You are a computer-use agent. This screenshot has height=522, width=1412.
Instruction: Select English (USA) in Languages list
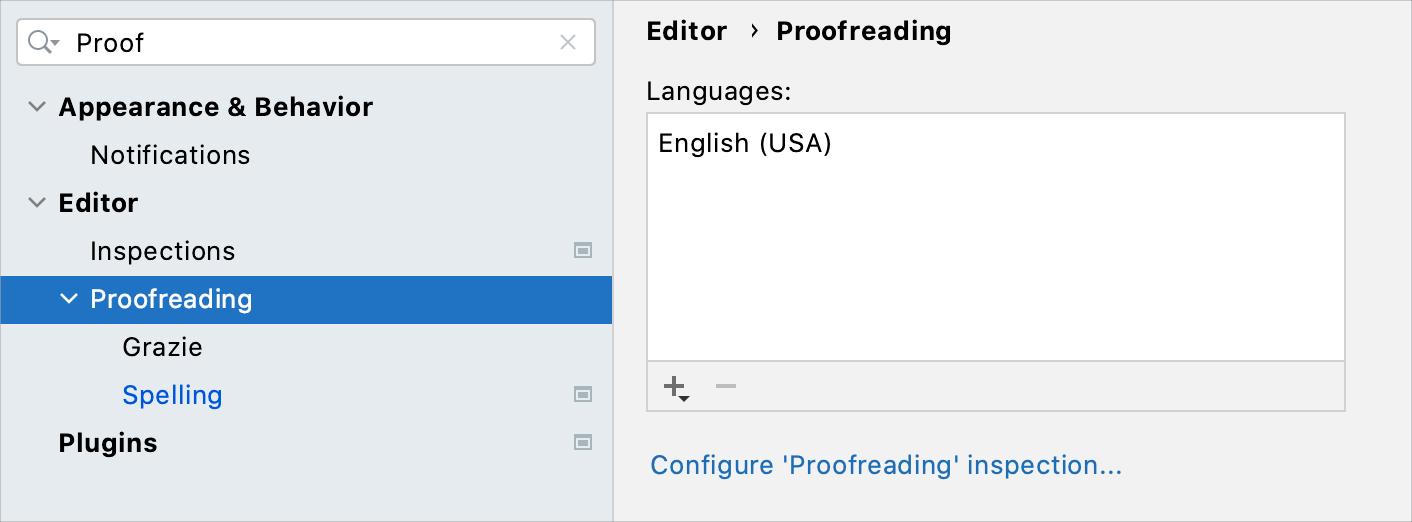pyautogui.click(x=745, y=144)
